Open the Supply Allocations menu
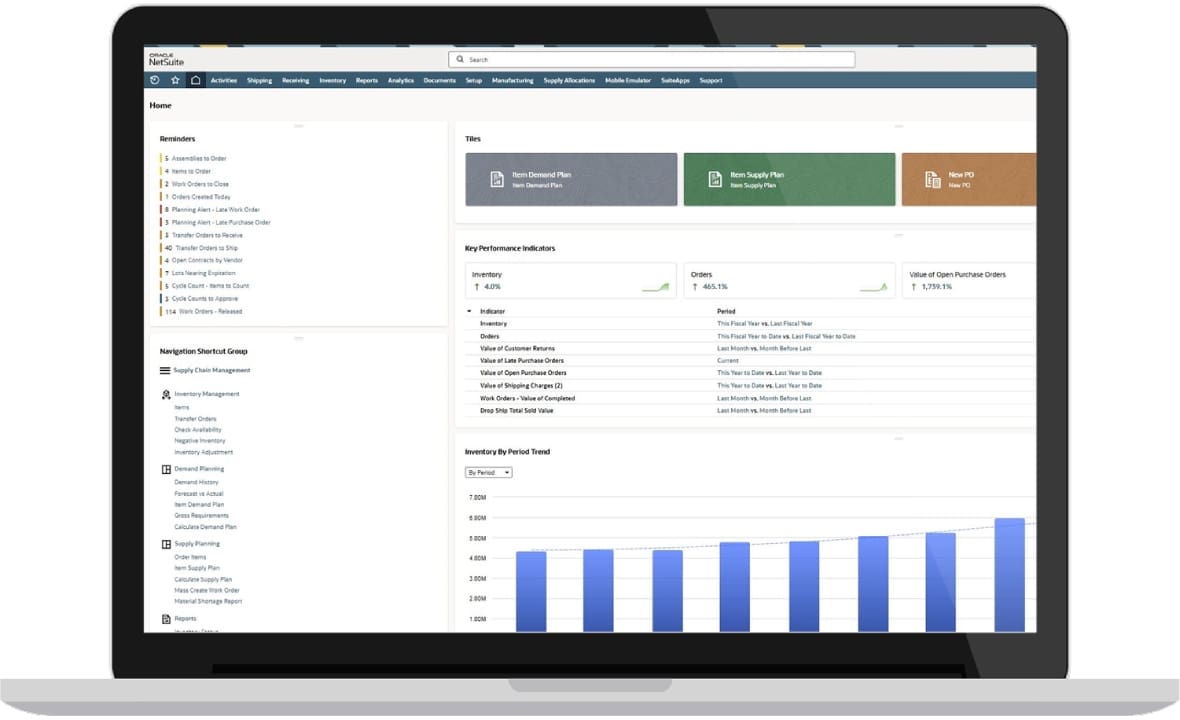This screenshot has width=1180, height=720. coord(569,80)
